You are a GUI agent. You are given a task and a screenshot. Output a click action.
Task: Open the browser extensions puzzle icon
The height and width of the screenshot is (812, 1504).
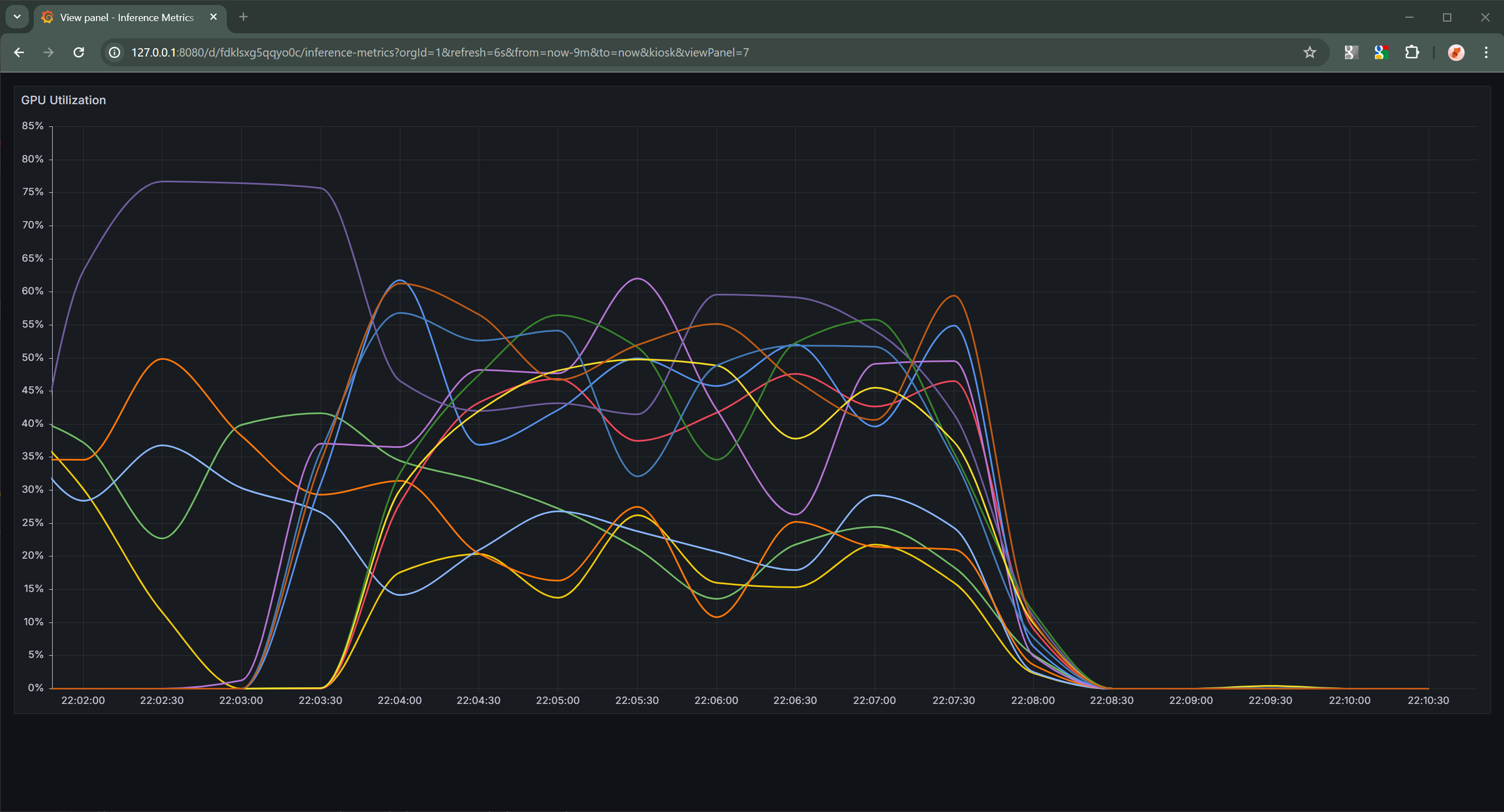point(1412,52)
